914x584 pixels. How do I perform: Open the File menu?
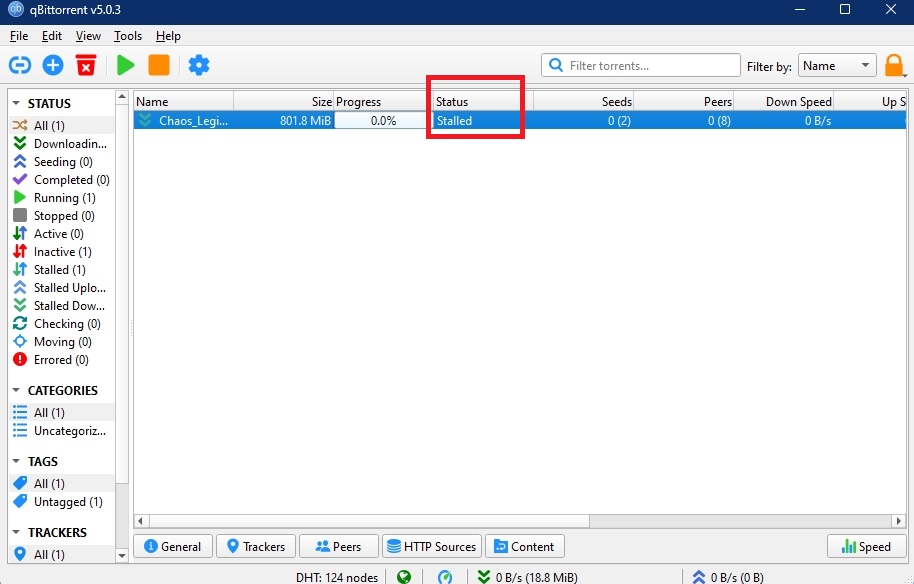pos(19,36)
